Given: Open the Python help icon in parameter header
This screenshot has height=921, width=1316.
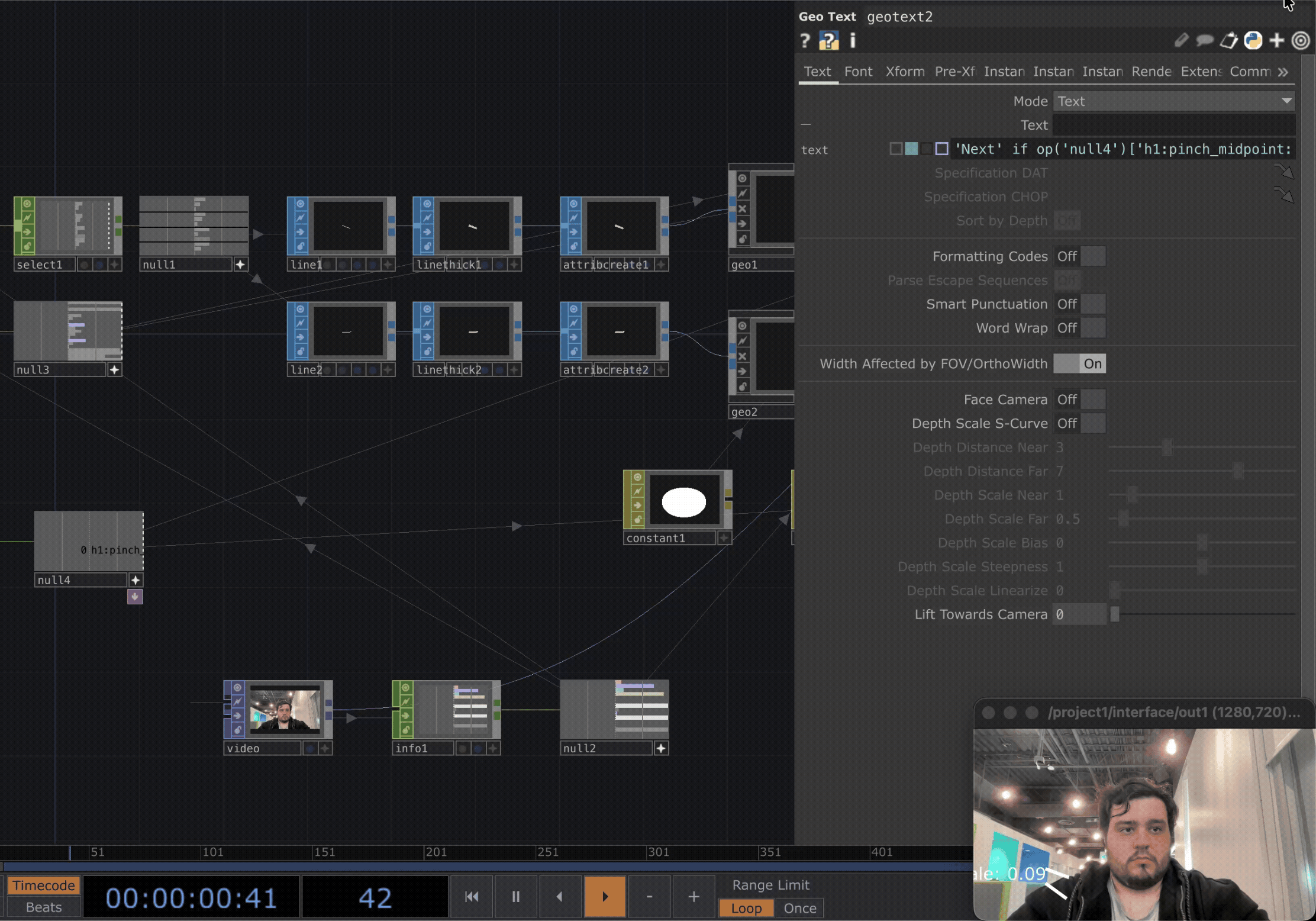Looking at the screenshot, I should point(828,41).
